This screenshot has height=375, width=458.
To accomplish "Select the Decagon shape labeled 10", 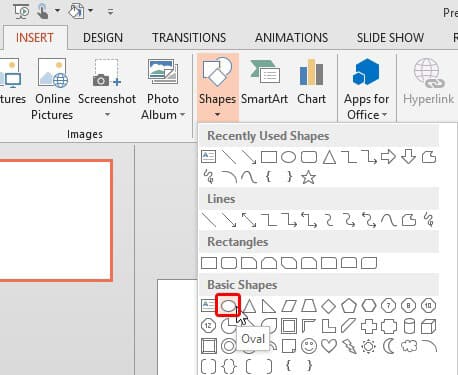I will point(429,306).
